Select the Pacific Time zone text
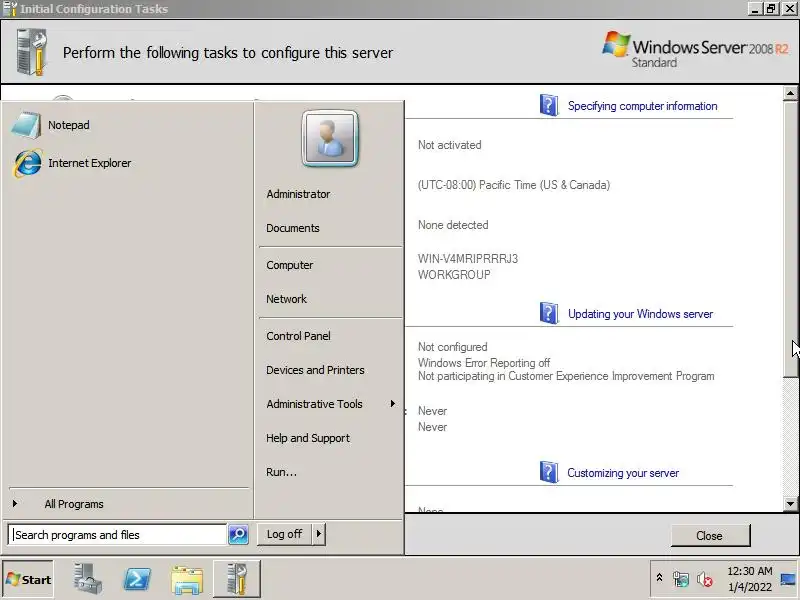Viewport: 800px width, 600px height. (514, 185)
